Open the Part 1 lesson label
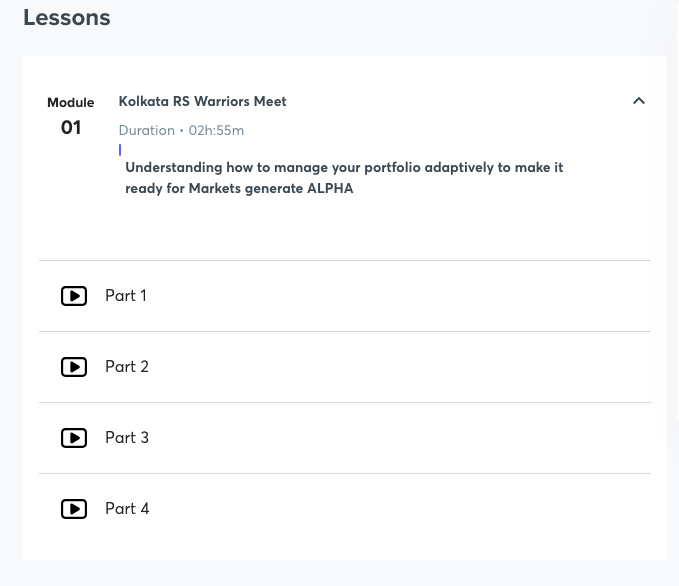679x586 pixels. 126,295
